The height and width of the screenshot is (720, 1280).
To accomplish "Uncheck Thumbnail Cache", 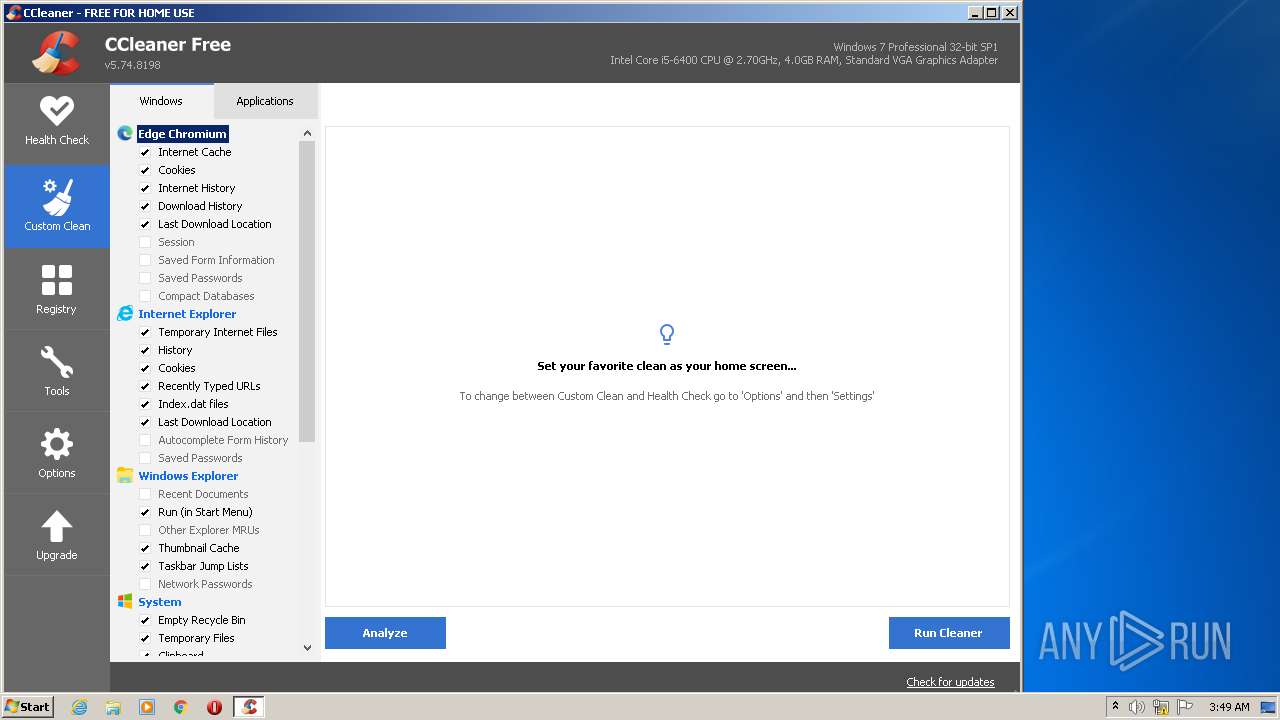I will (x=145, y=548).
